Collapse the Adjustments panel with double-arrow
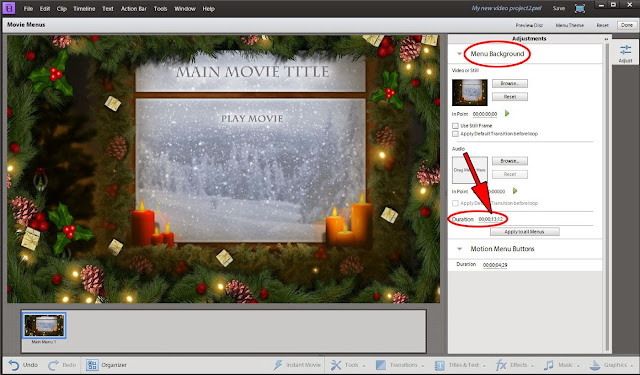 coord(606,39)
